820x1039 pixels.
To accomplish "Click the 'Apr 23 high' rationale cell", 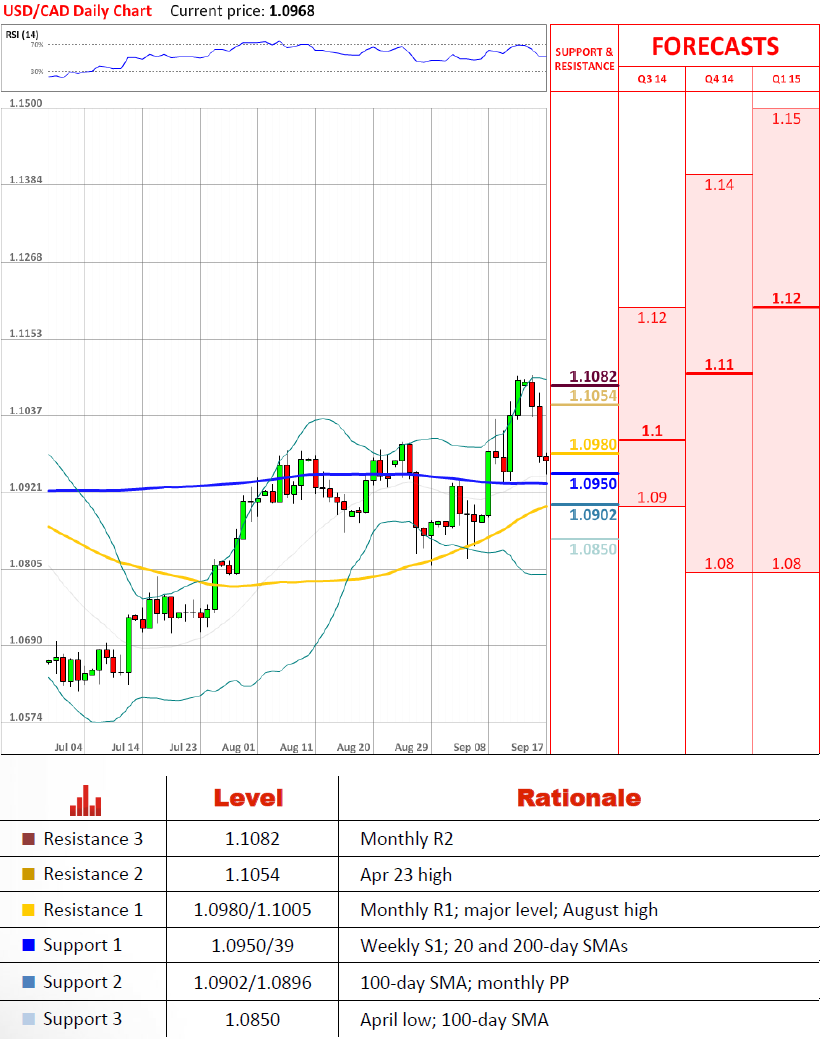I will click(x=406, y=875).
